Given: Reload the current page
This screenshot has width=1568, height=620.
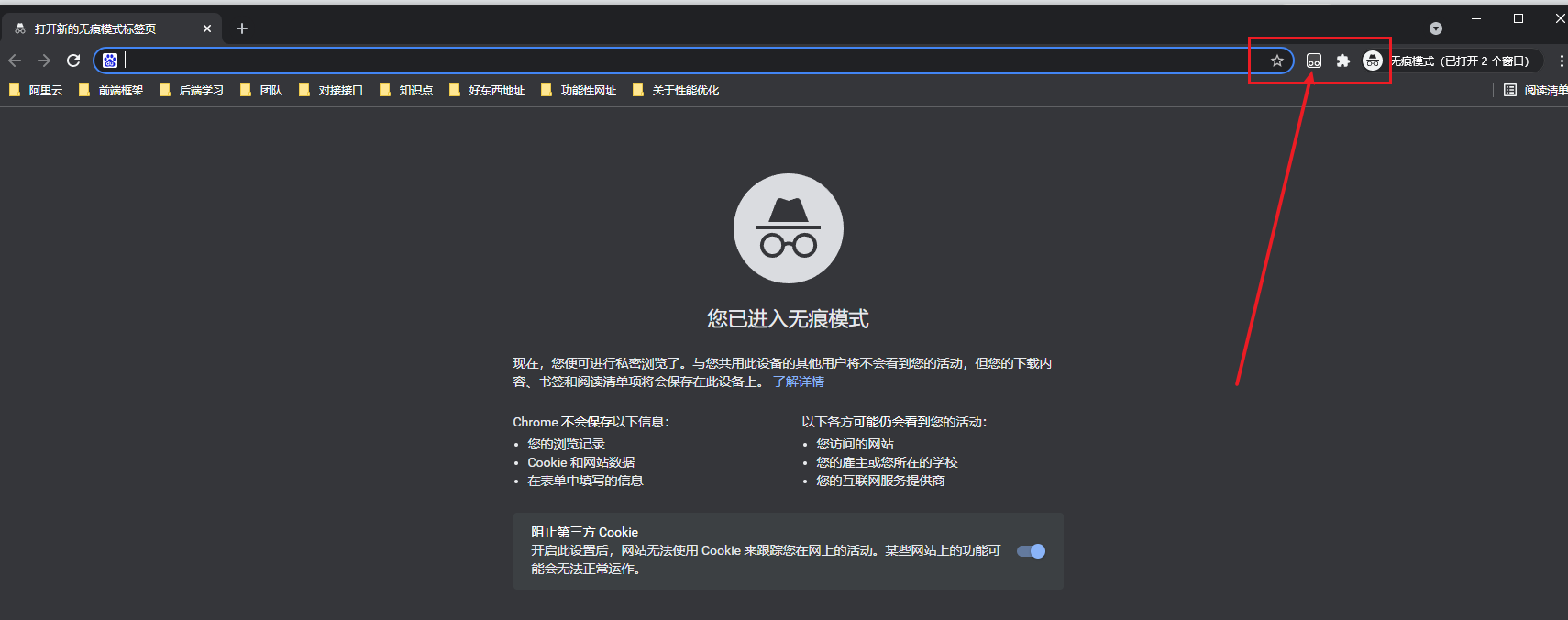Looking at the screenshot, I should tap(73, 61).
